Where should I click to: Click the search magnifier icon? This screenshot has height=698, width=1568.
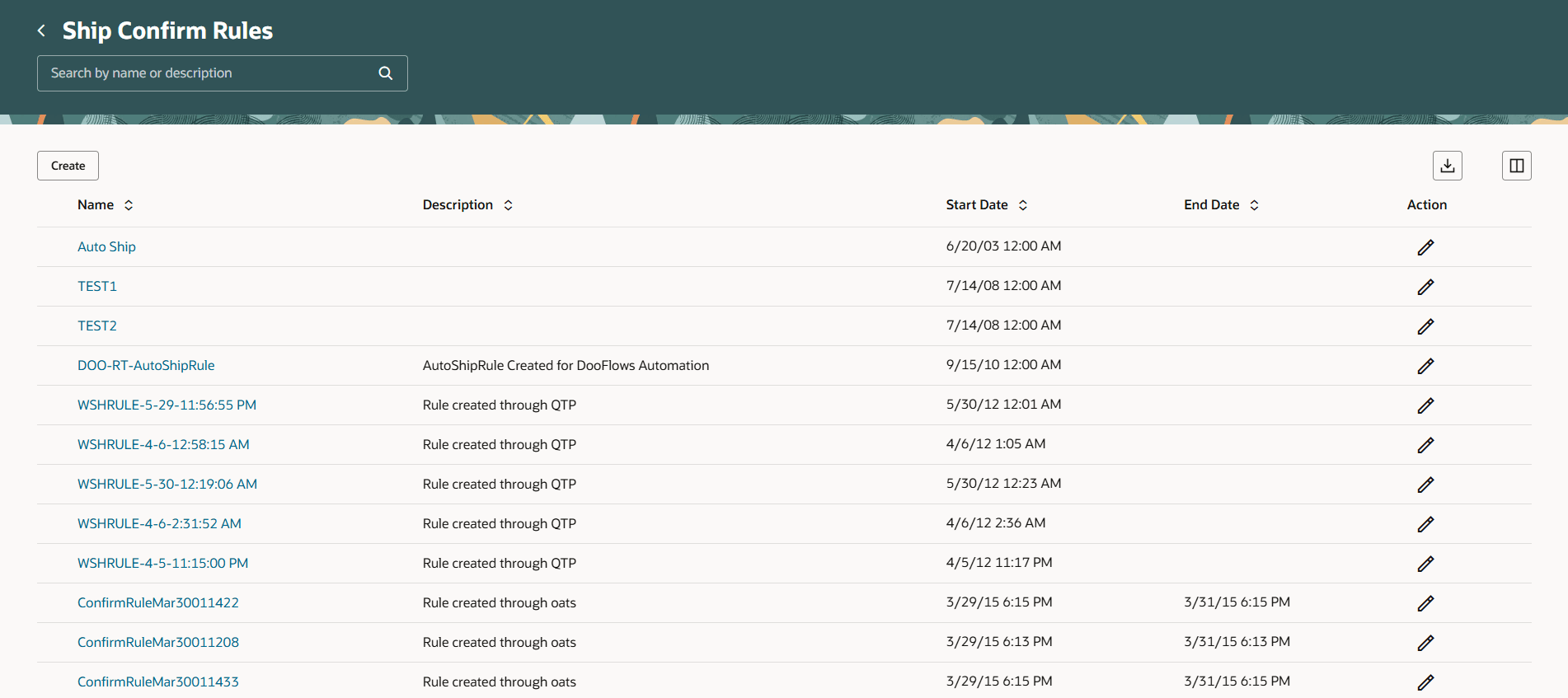(x=385, y=73)
